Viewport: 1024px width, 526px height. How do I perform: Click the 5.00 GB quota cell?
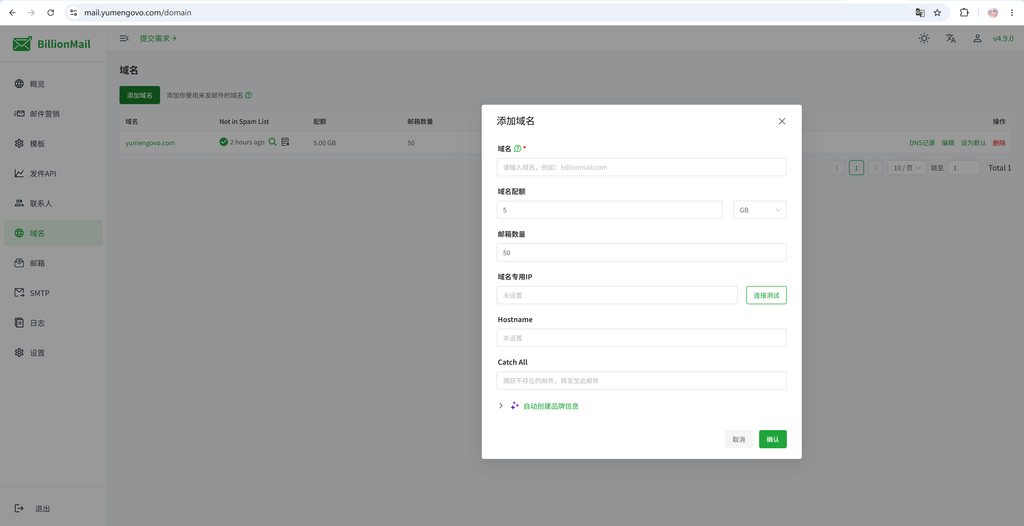tap(325, 142)
